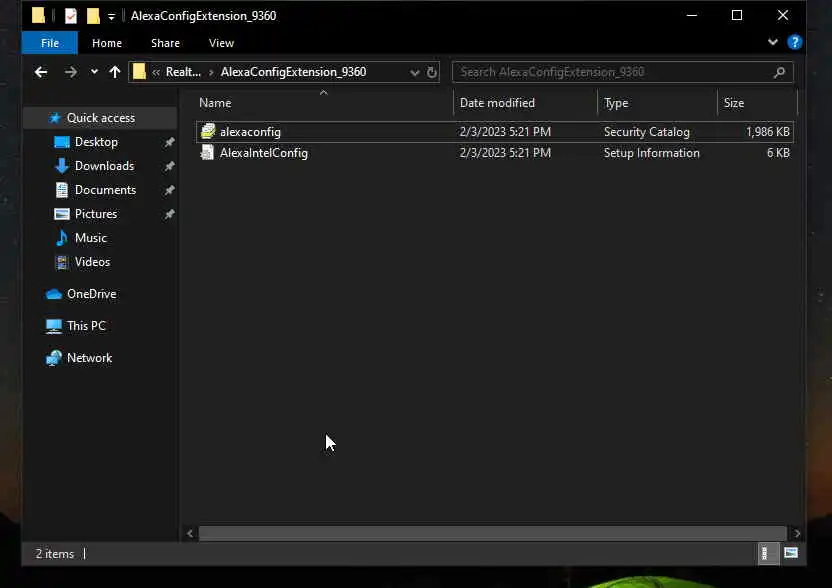
Task: Open the File ribbon tab
Action: [50, 43]
